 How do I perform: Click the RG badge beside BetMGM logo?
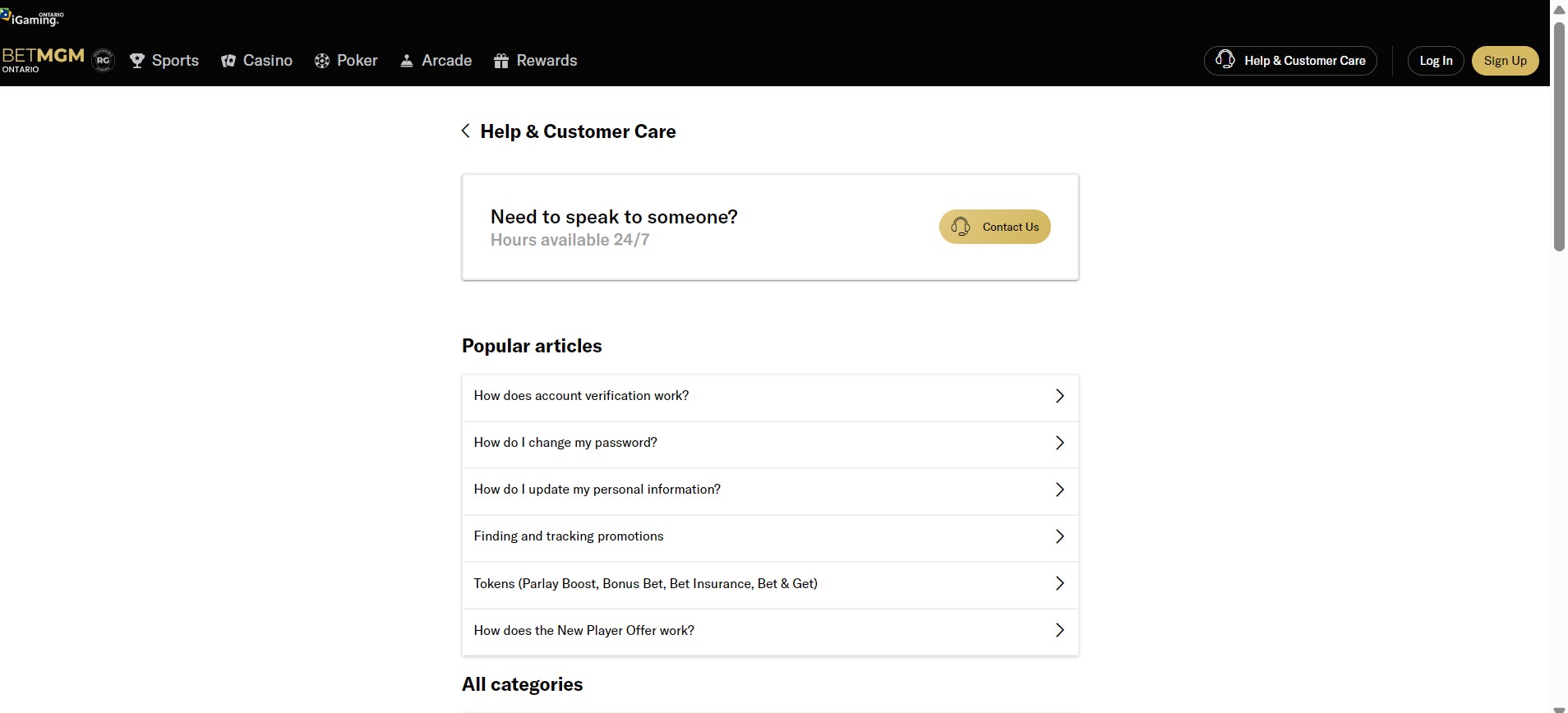tap(102, 60)
